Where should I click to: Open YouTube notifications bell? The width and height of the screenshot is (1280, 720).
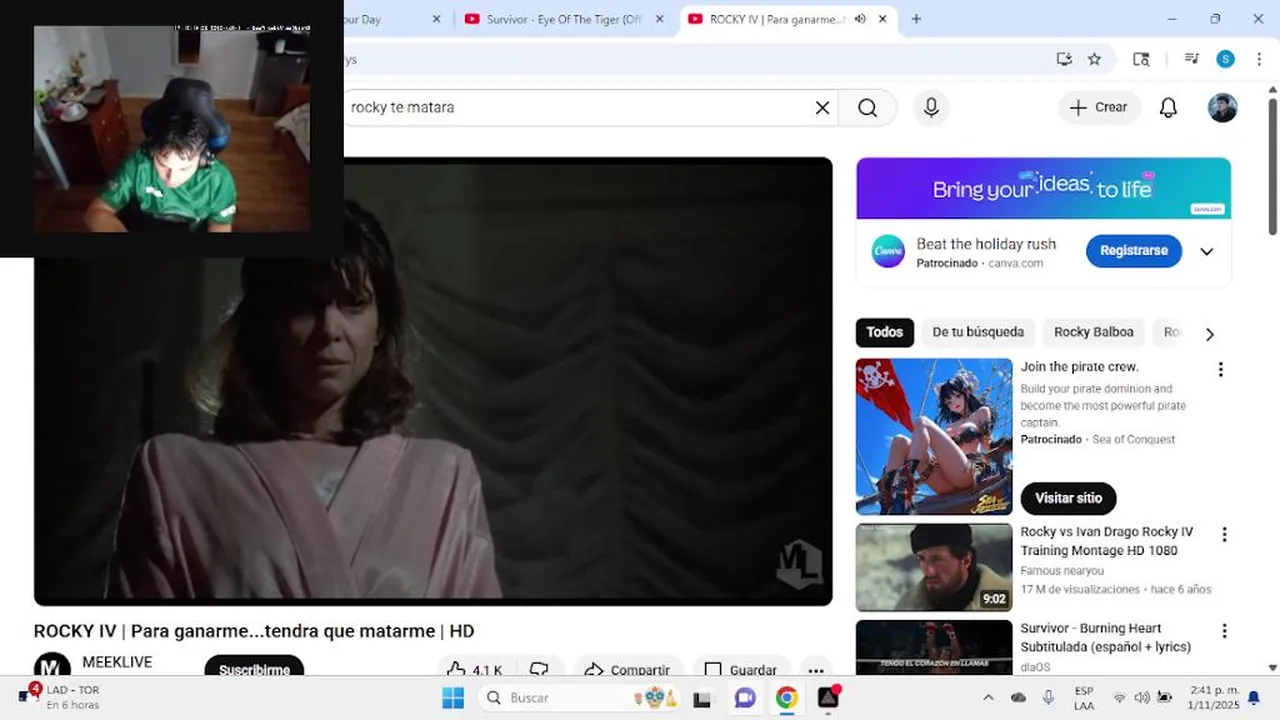(x=1168, y=108)
